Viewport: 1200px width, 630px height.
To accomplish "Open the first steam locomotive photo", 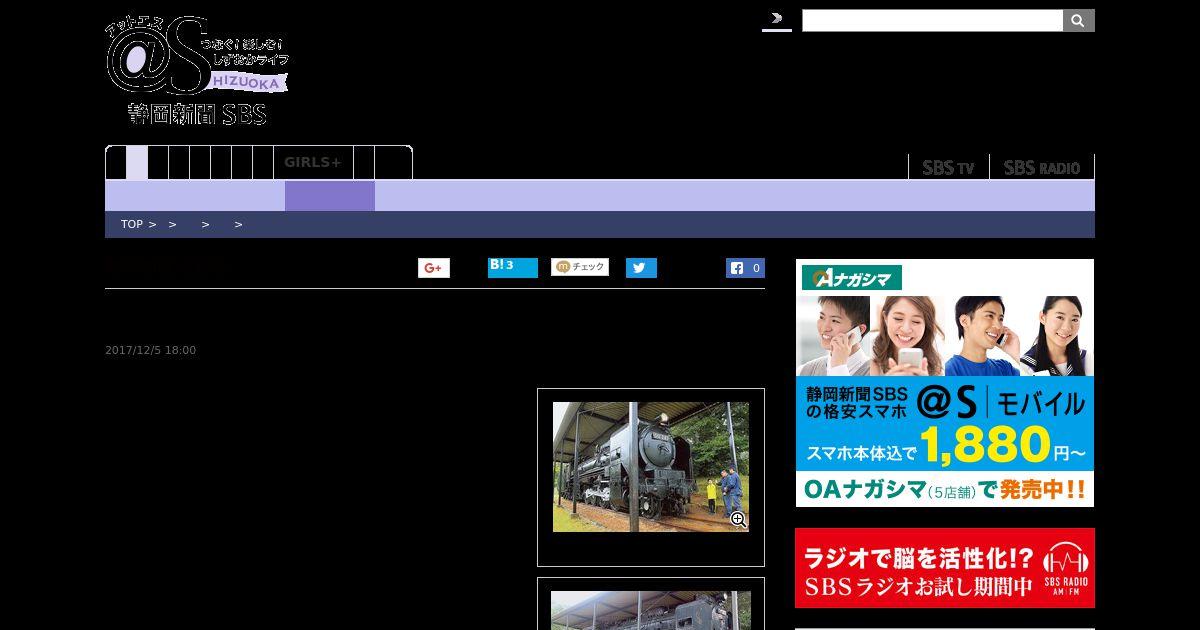I will pyautogui.click(x=651, y=467).
